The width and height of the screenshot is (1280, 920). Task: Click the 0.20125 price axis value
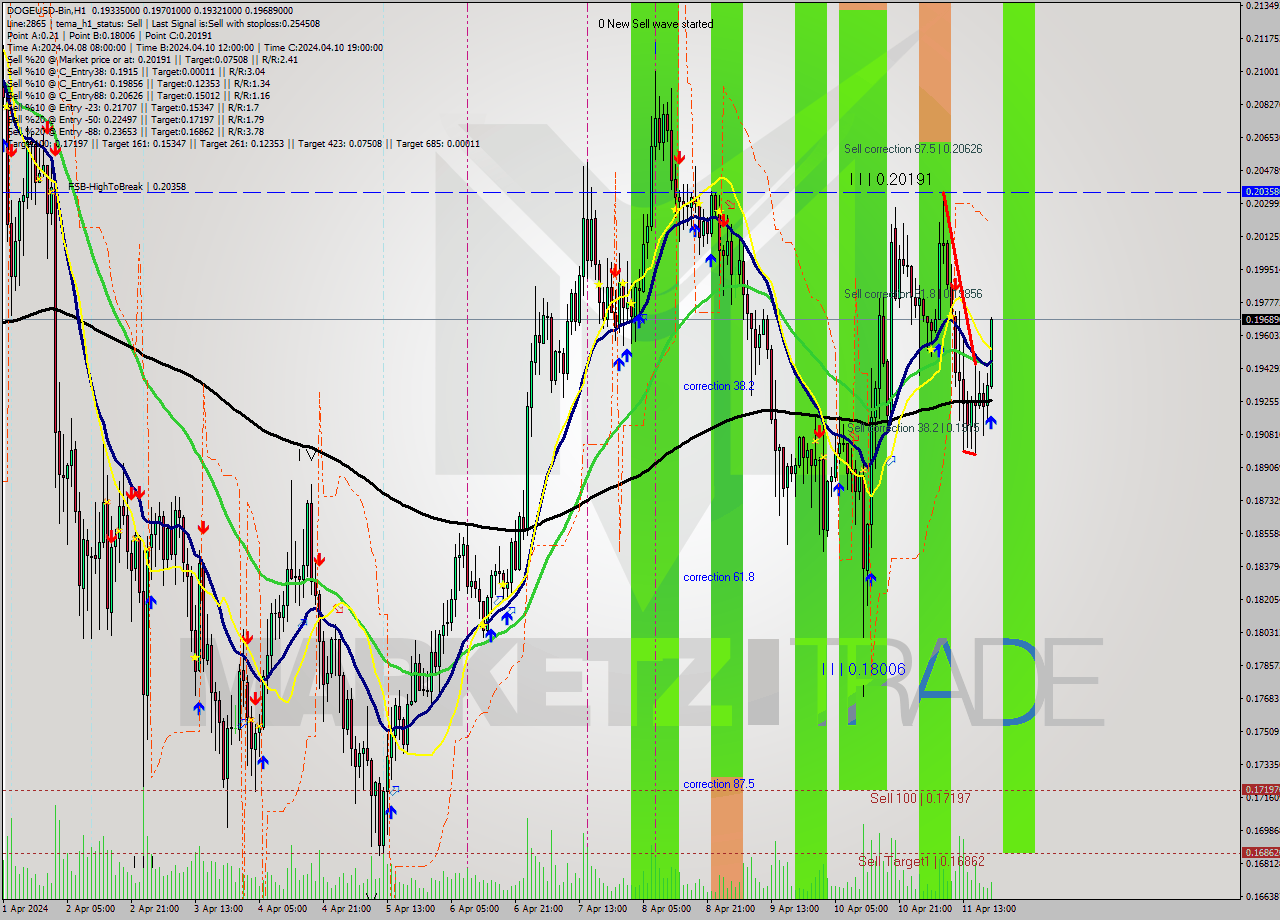pyautogui.click(x=1262, y=236)
